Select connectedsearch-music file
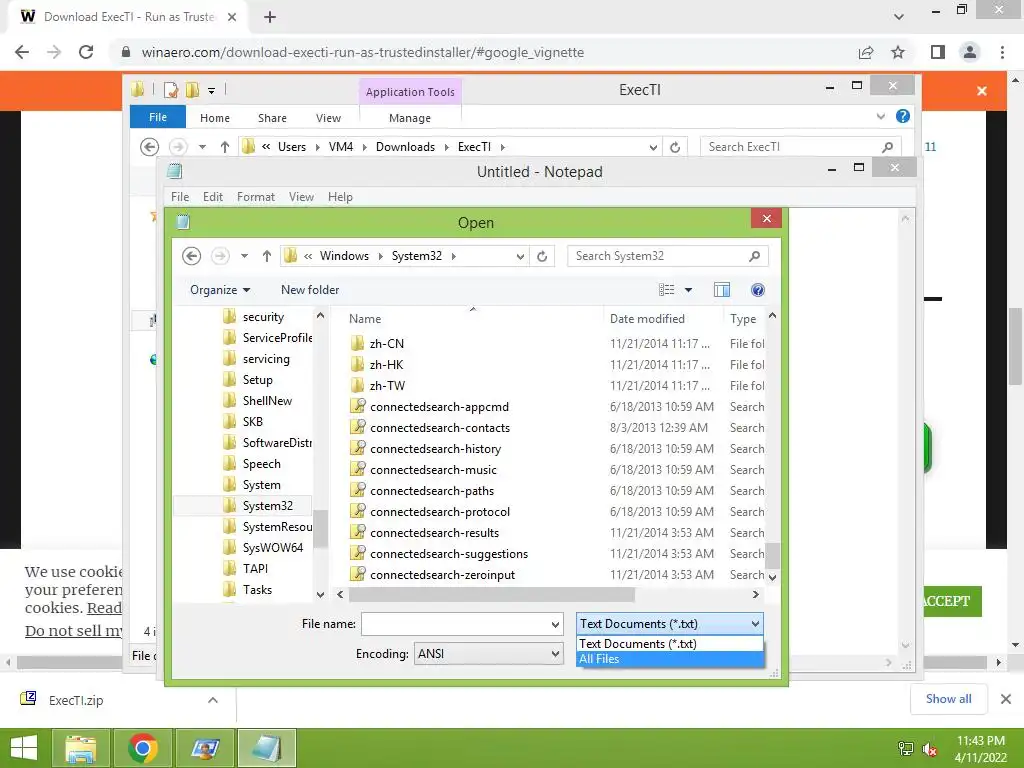The image size is (1024, 768). (433, 470)
